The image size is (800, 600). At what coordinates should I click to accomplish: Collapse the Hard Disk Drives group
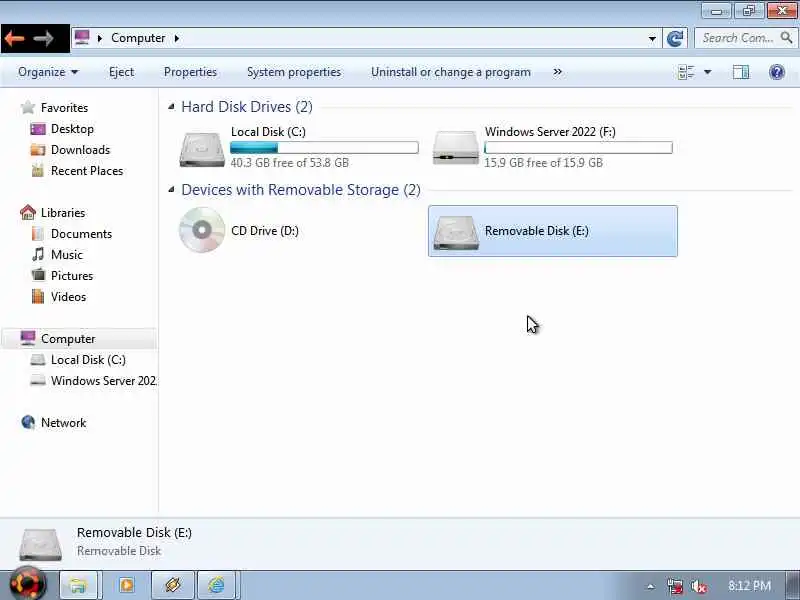point(171,106)
